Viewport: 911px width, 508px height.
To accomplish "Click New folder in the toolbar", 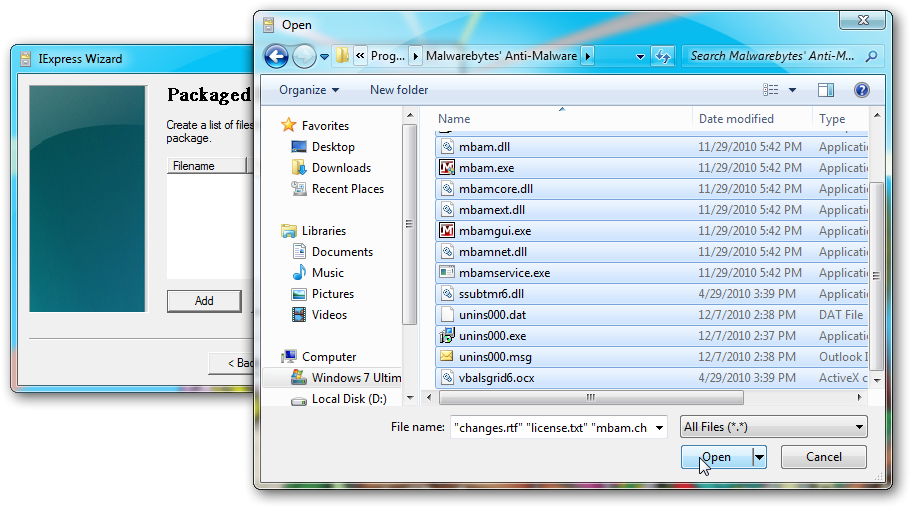I will pyautogui.click(x=399, y=90).
